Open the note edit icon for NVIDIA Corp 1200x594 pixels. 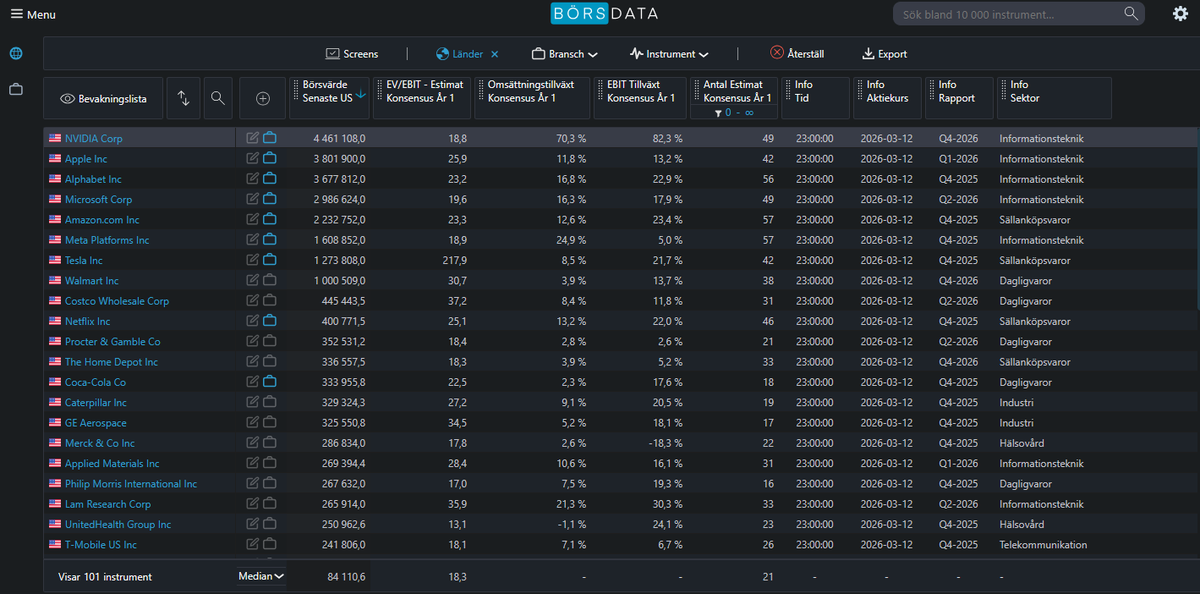pos(253,138)
